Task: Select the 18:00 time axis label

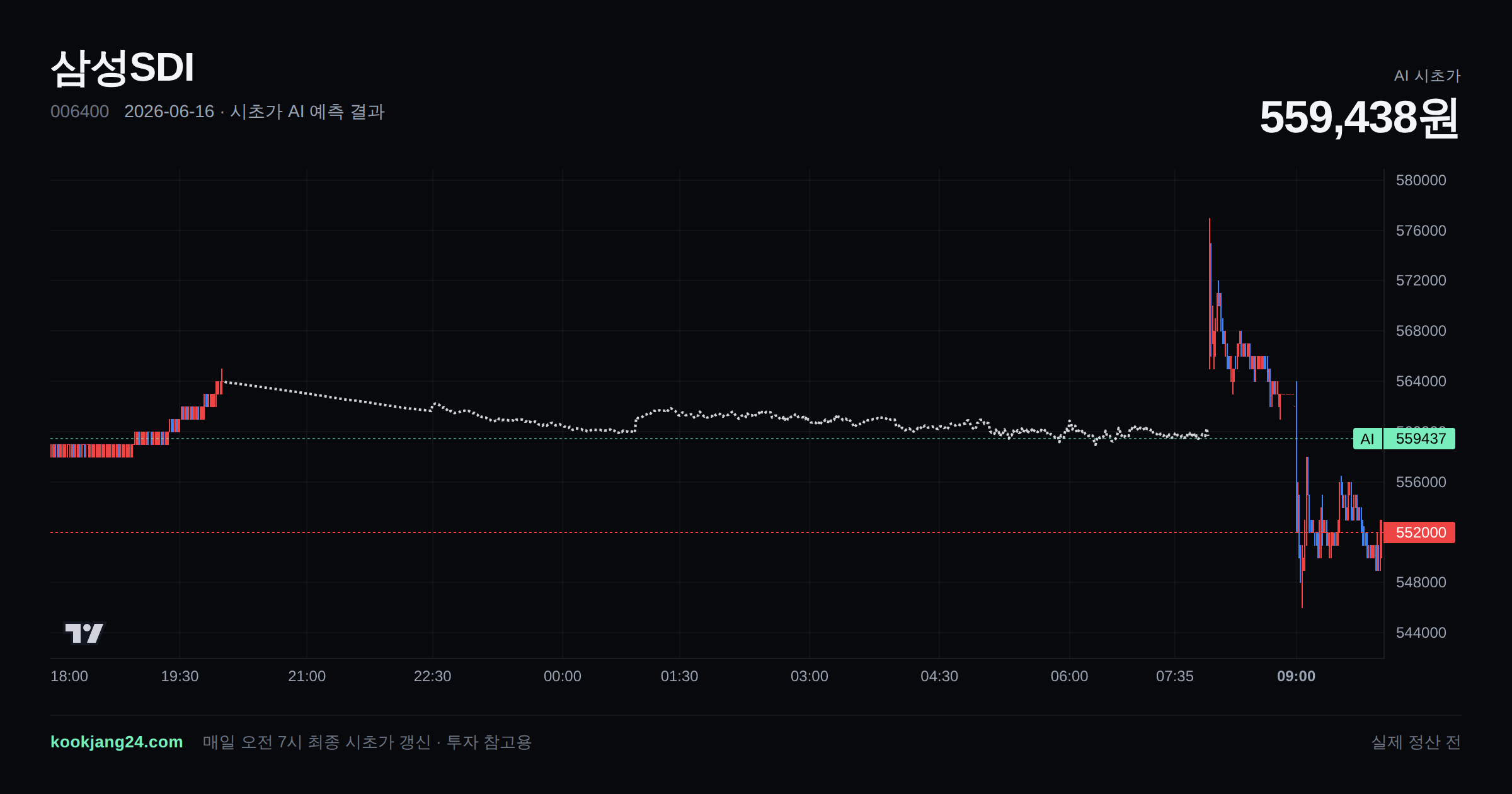Action: (69, 676)
